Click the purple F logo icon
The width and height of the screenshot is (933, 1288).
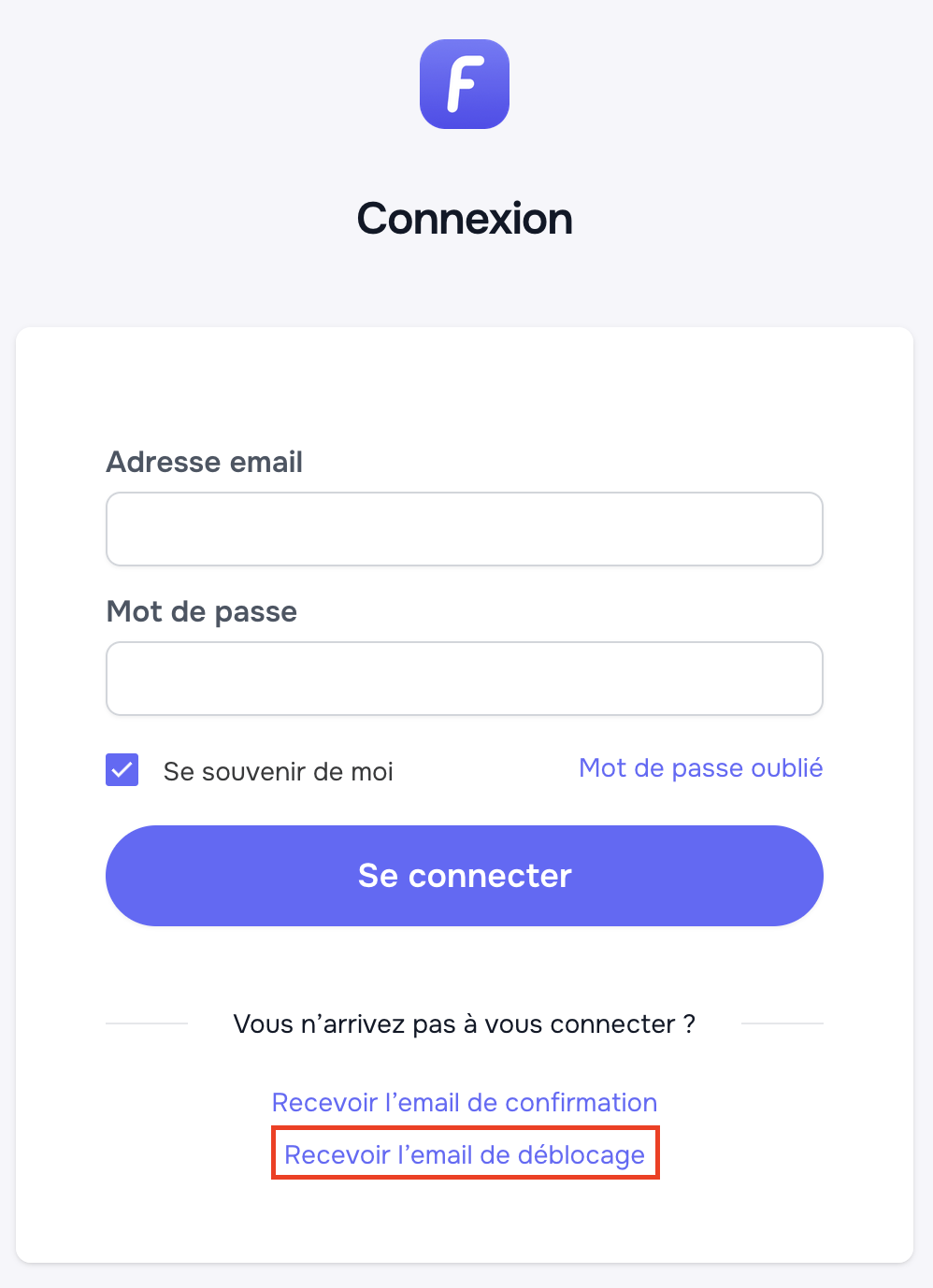click(465, 84)
